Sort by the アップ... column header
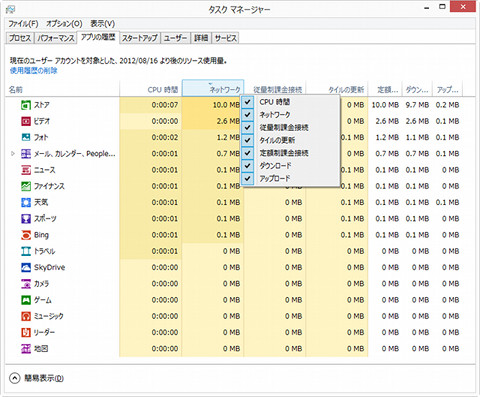This screenshot has width=480, height=397. click(447, 89)
